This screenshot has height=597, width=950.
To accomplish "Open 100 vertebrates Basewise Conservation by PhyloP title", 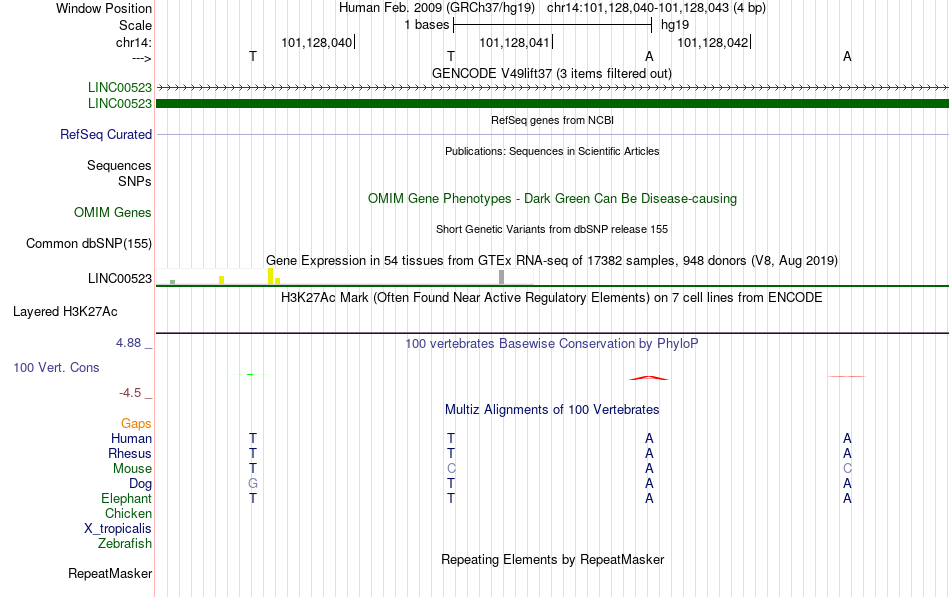I will pos(552,344).
